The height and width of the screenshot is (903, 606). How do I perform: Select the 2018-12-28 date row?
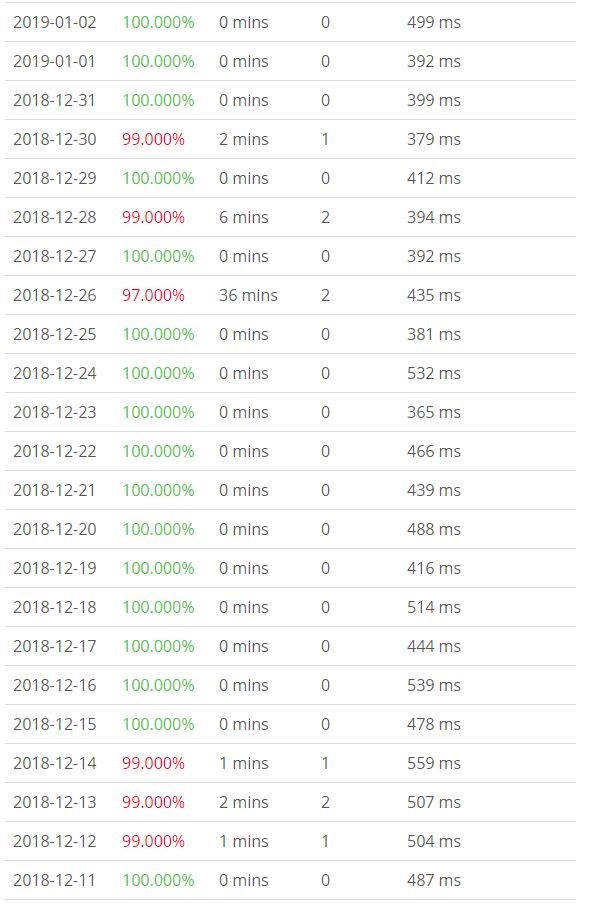[x=55, y=217]
